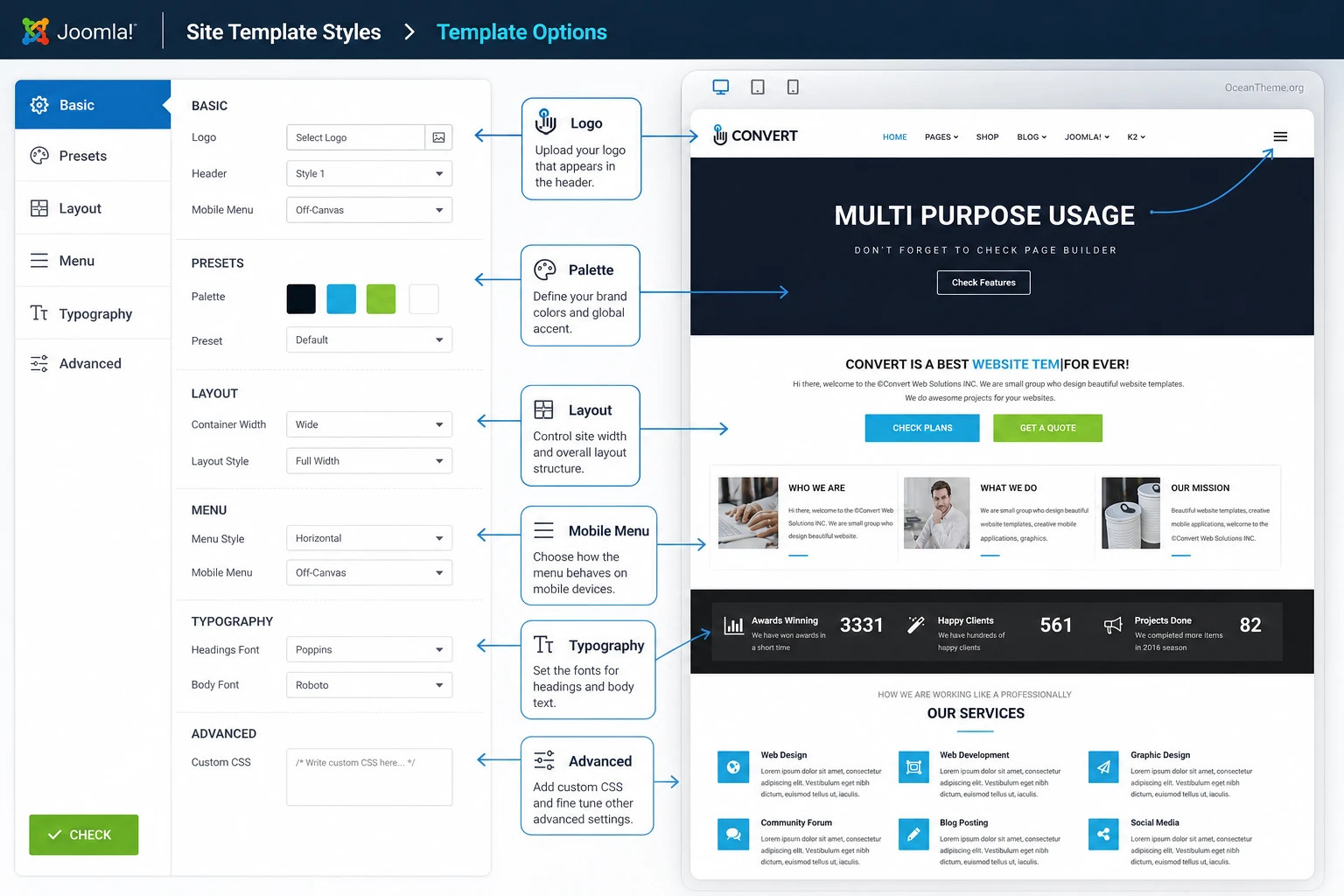The image size is (1344, 896).
Task: Open PAGES menu in preview navigation
Action: [x=941, y=137]
